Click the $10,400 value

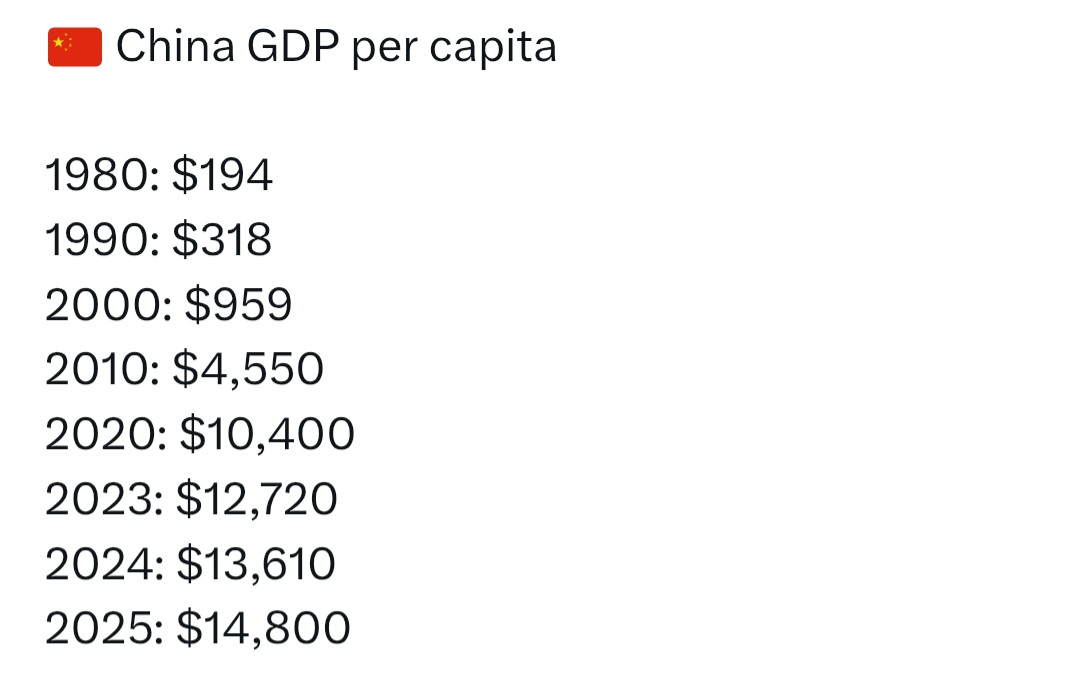click(x=267, y=434)
